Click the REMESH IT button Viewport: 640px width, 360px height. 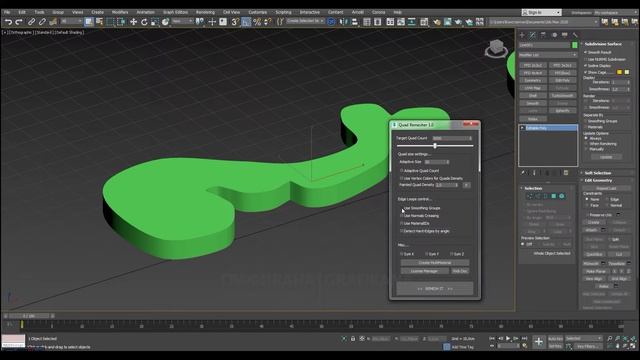coord(435,289)
